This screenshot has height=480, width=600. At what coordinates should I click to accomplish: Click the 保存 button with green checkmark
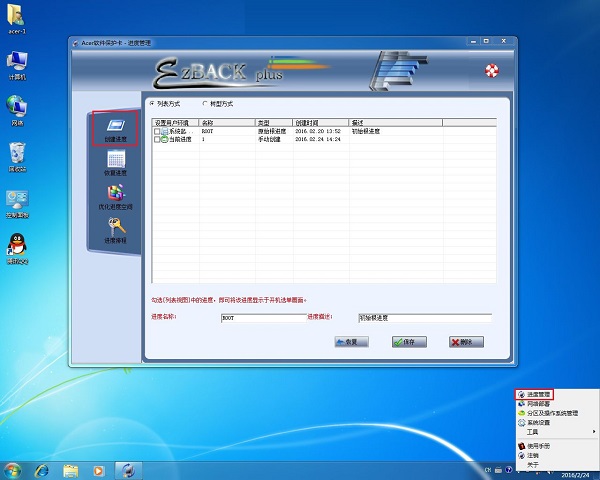[411, 341]
